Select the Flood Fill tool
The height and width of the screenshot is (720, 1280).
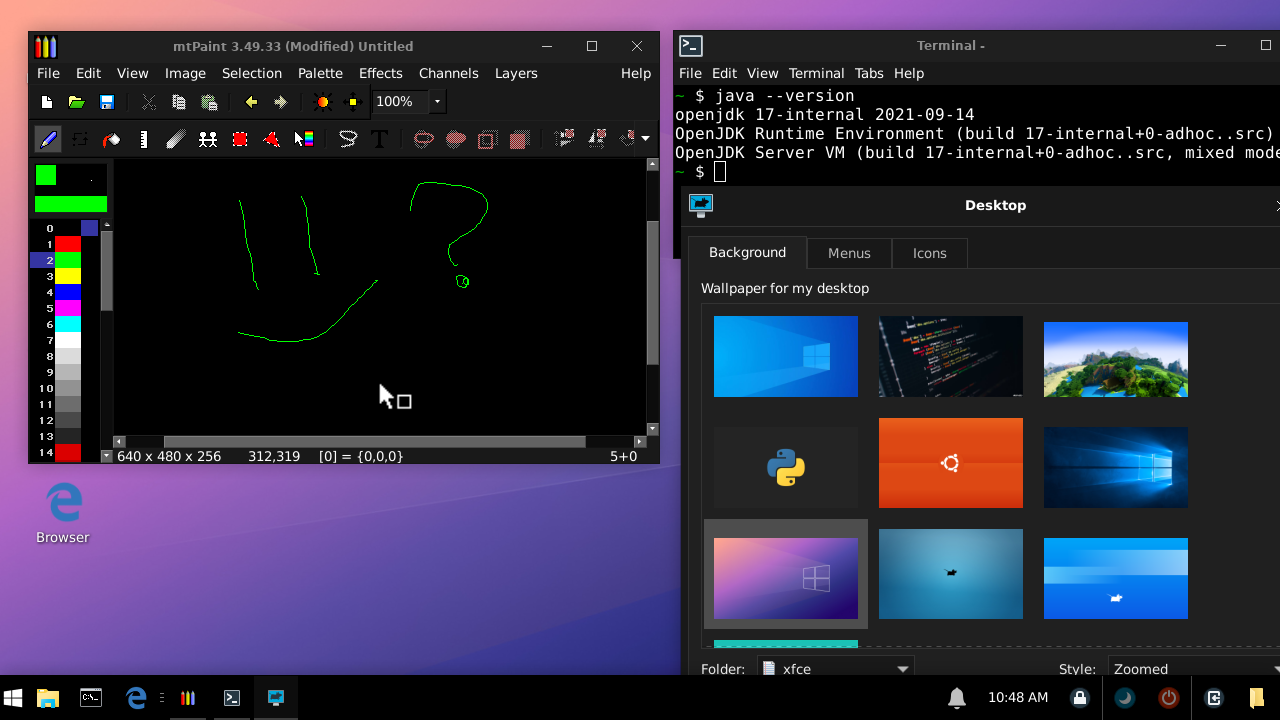point(110,139)
